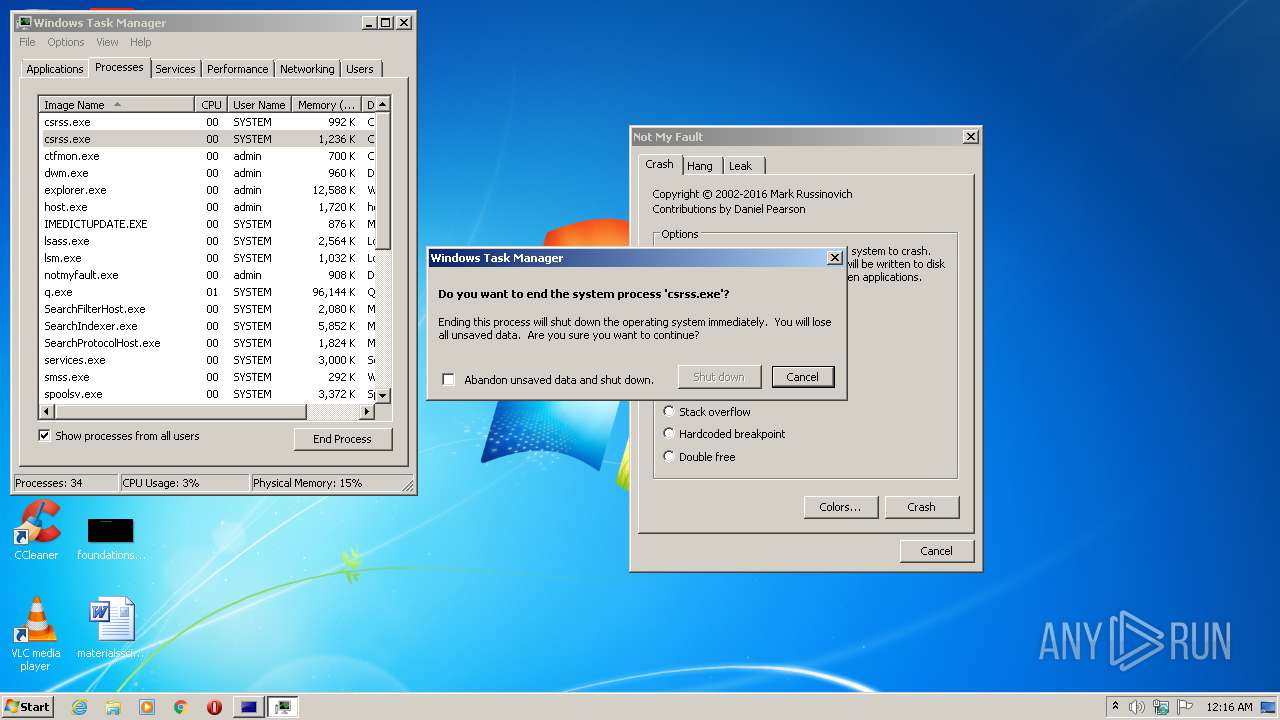The image size is (1280, 720).
Task: Click the taskbar clock showing 12:16 AM
Action: [x=1229, y=707]
